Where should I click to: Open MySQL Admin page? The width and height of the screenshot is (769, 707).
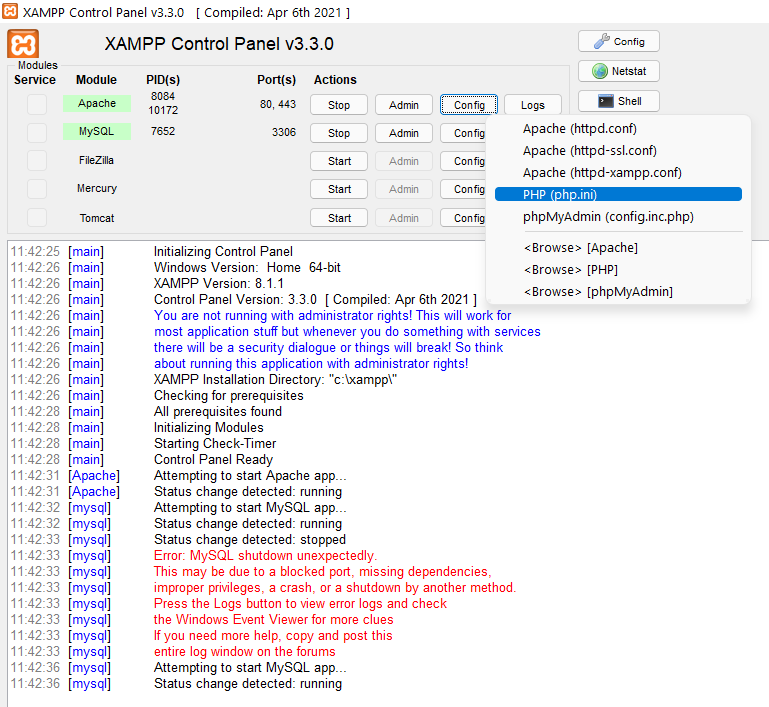click(404, 133)
